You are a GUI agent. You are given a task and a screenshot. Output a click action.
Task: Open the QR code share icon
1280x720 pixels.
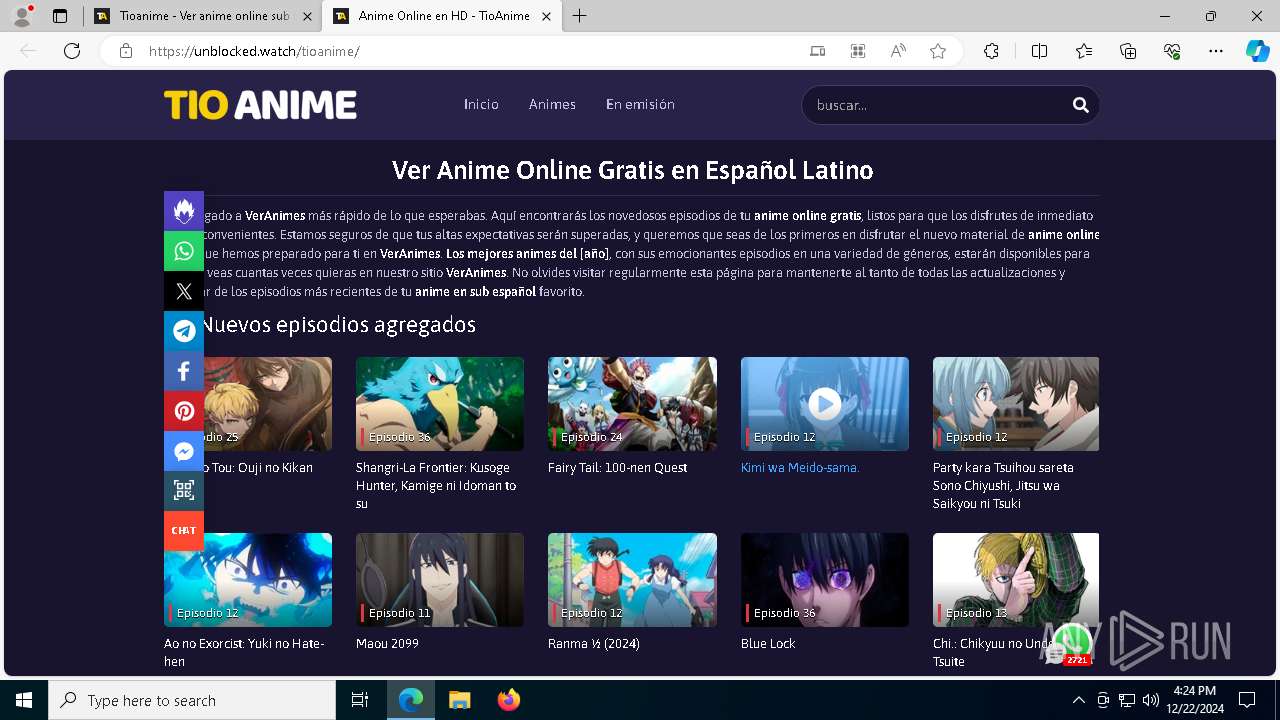point(184,490)
